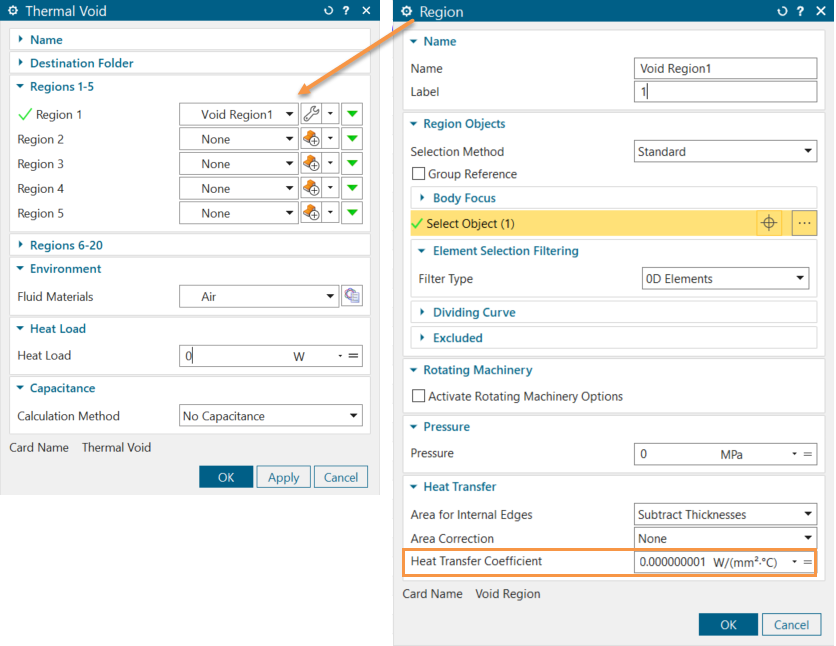Expand the Destination Folder section

point(81,63)
